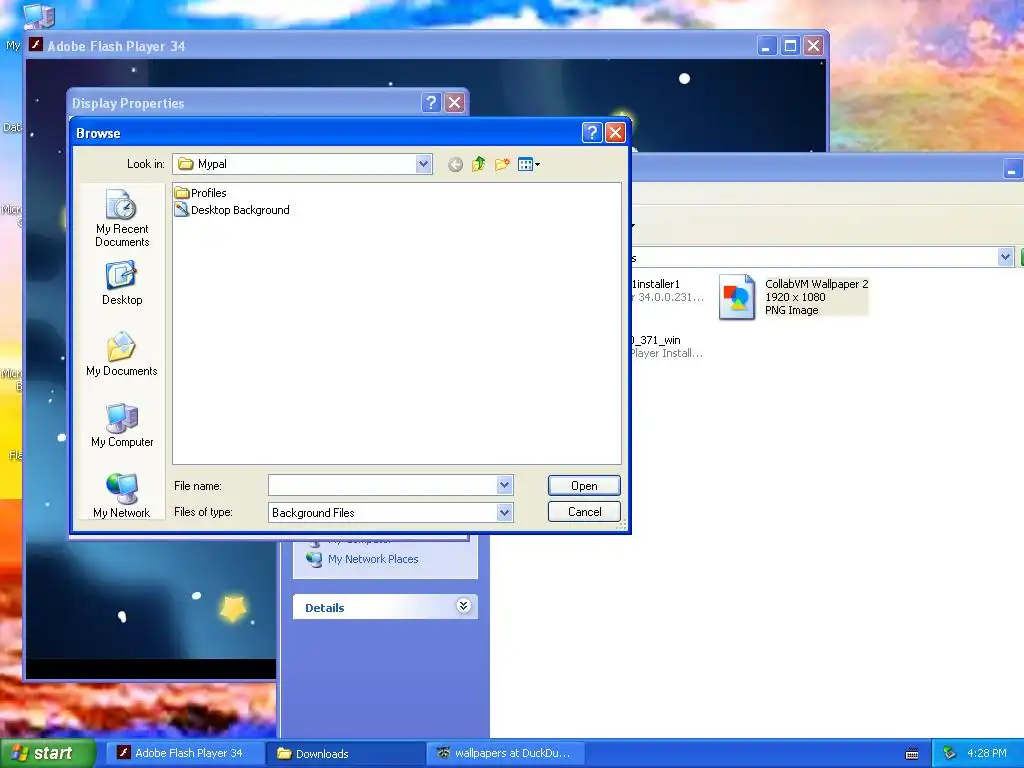The width and height of the screenshot is (1024, 768).
Task: Close the Display Properties window
Action: [455, 103]
